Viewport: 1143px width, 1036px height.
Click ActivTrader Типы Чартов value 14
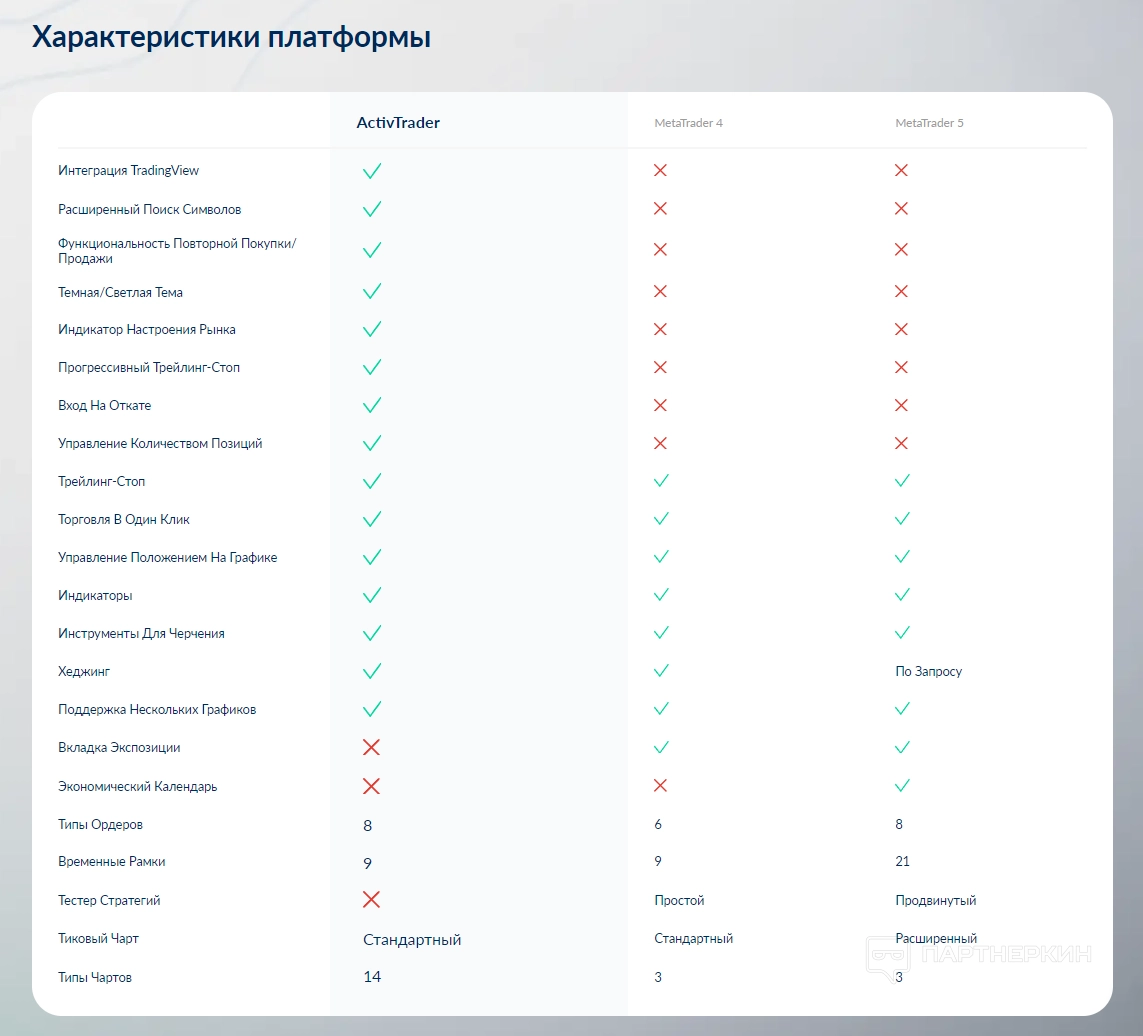click(x=372, y=977)
